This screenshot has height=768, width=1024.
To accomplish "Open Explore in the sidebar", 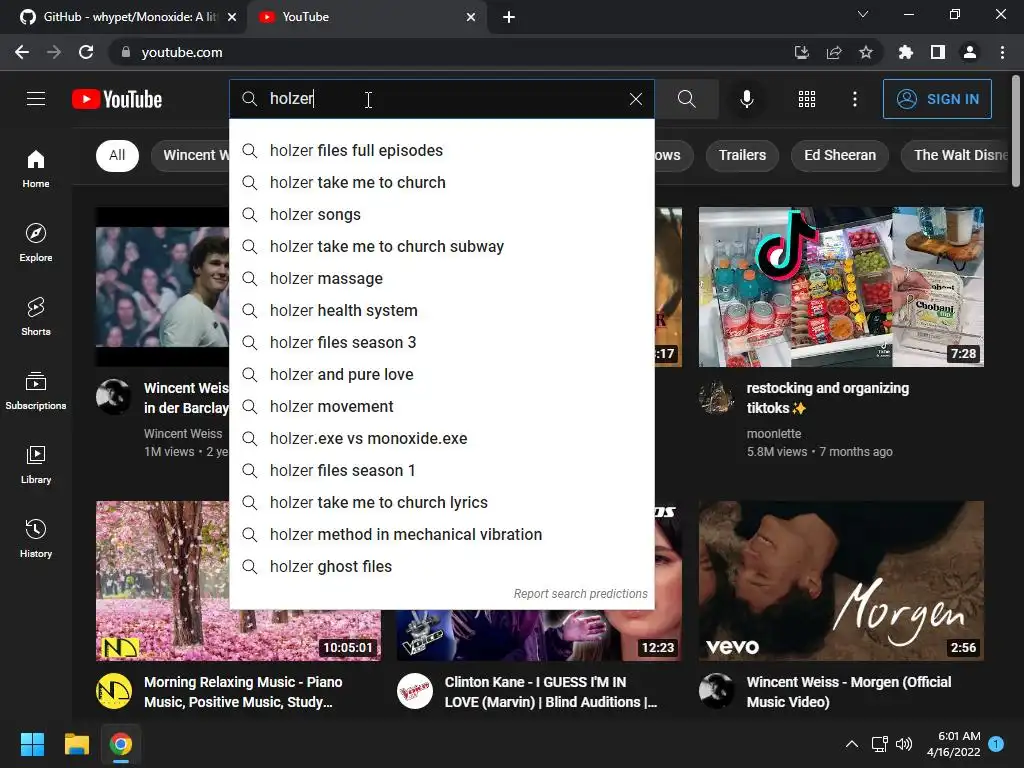I will pos(36,243).
